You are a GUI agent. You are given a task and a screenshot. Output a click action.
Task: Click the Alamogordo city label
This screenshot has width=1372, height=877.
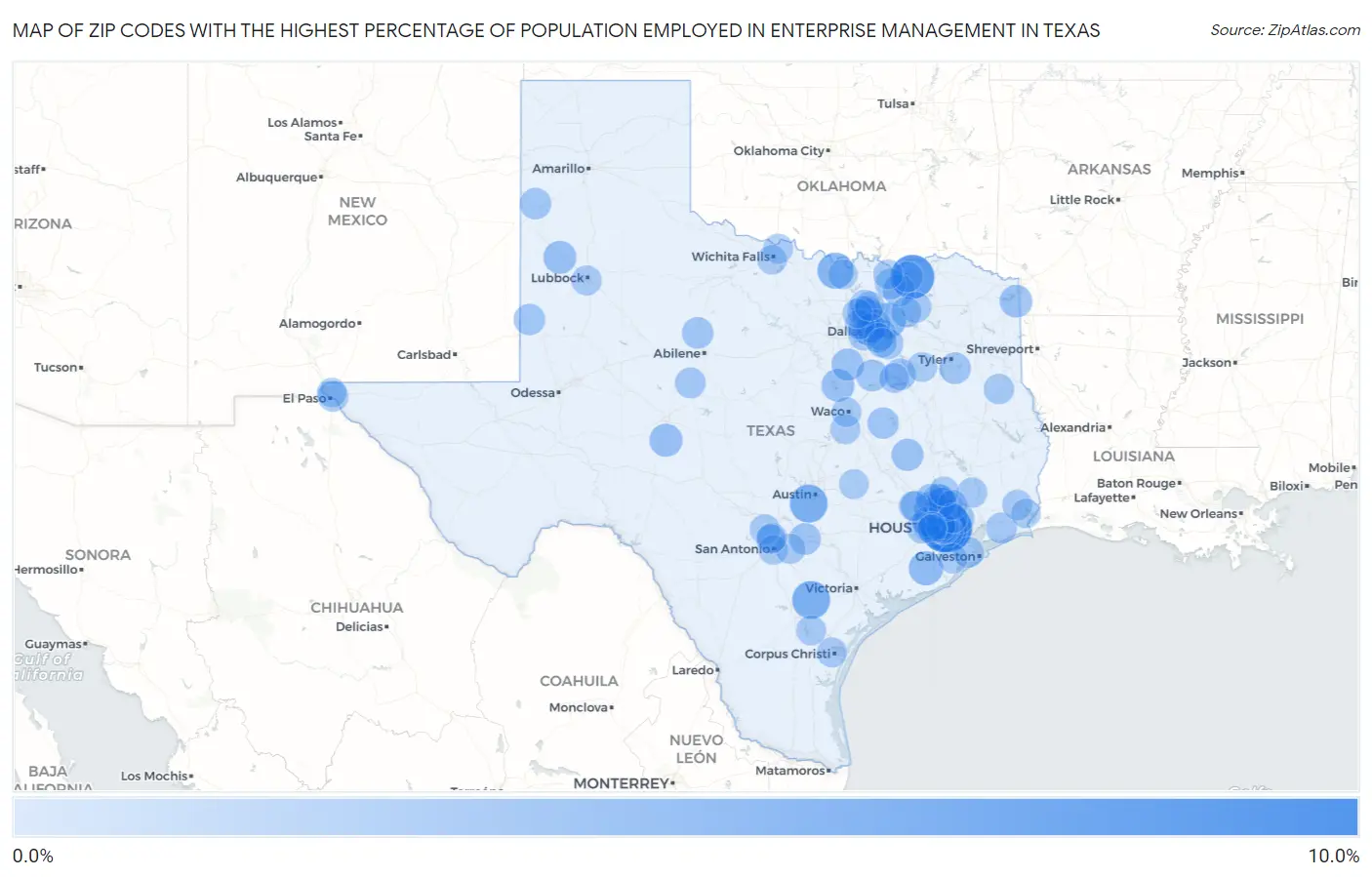pos(320,324)
